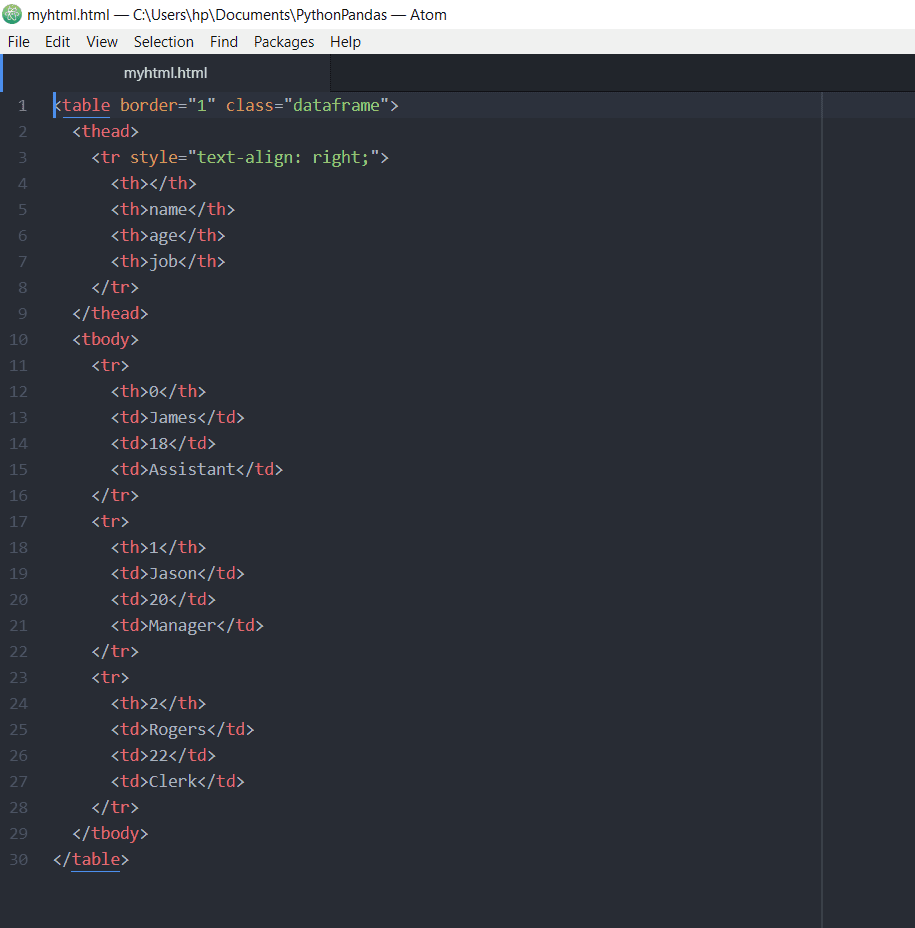Click the opening table tag name on line 1
This screenshot has width=915, height=928.
(x=86, y=105)
